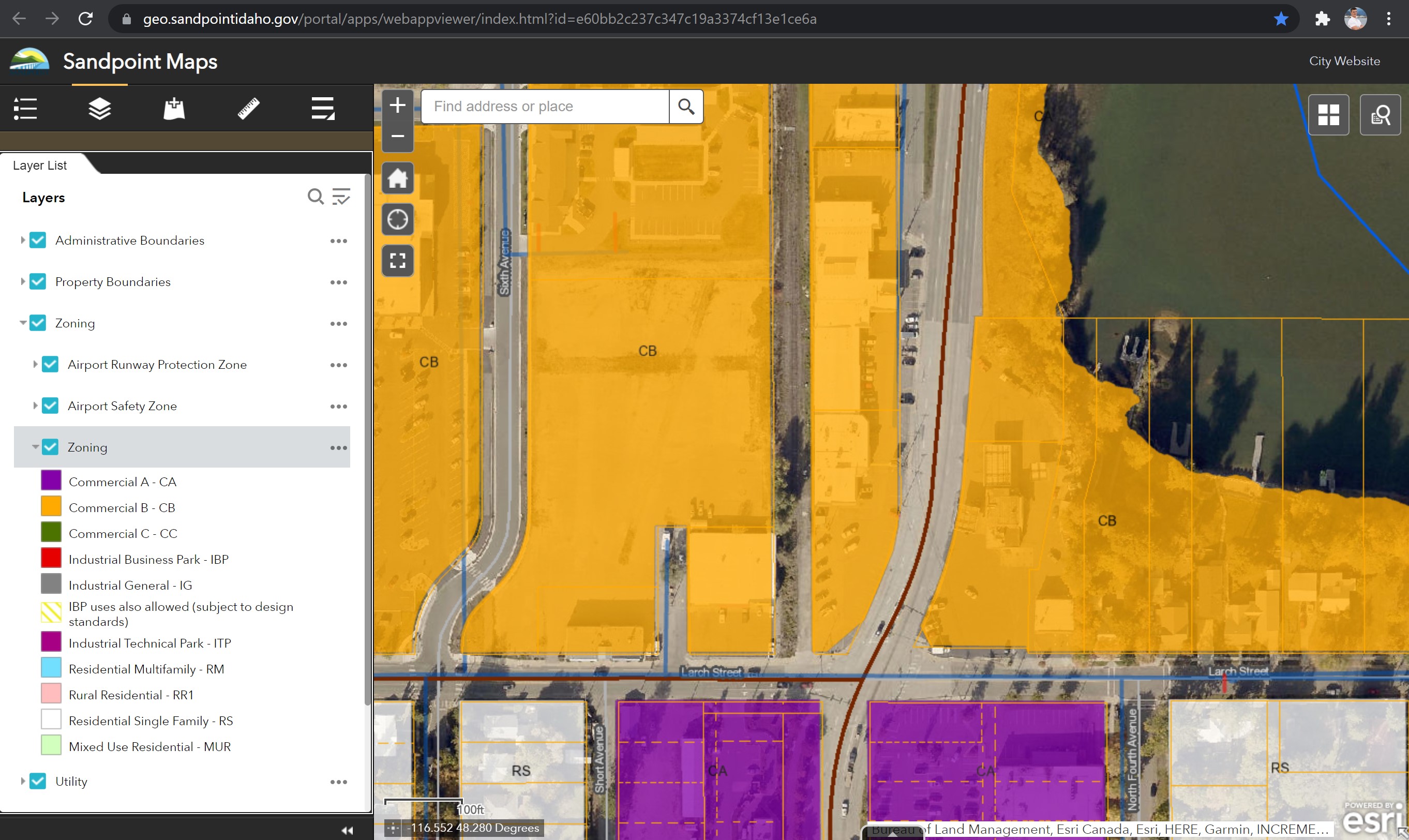1409x840 pixels.
Task: Toggle the Utility layer checkbox
Action: (x=38, y=781)
